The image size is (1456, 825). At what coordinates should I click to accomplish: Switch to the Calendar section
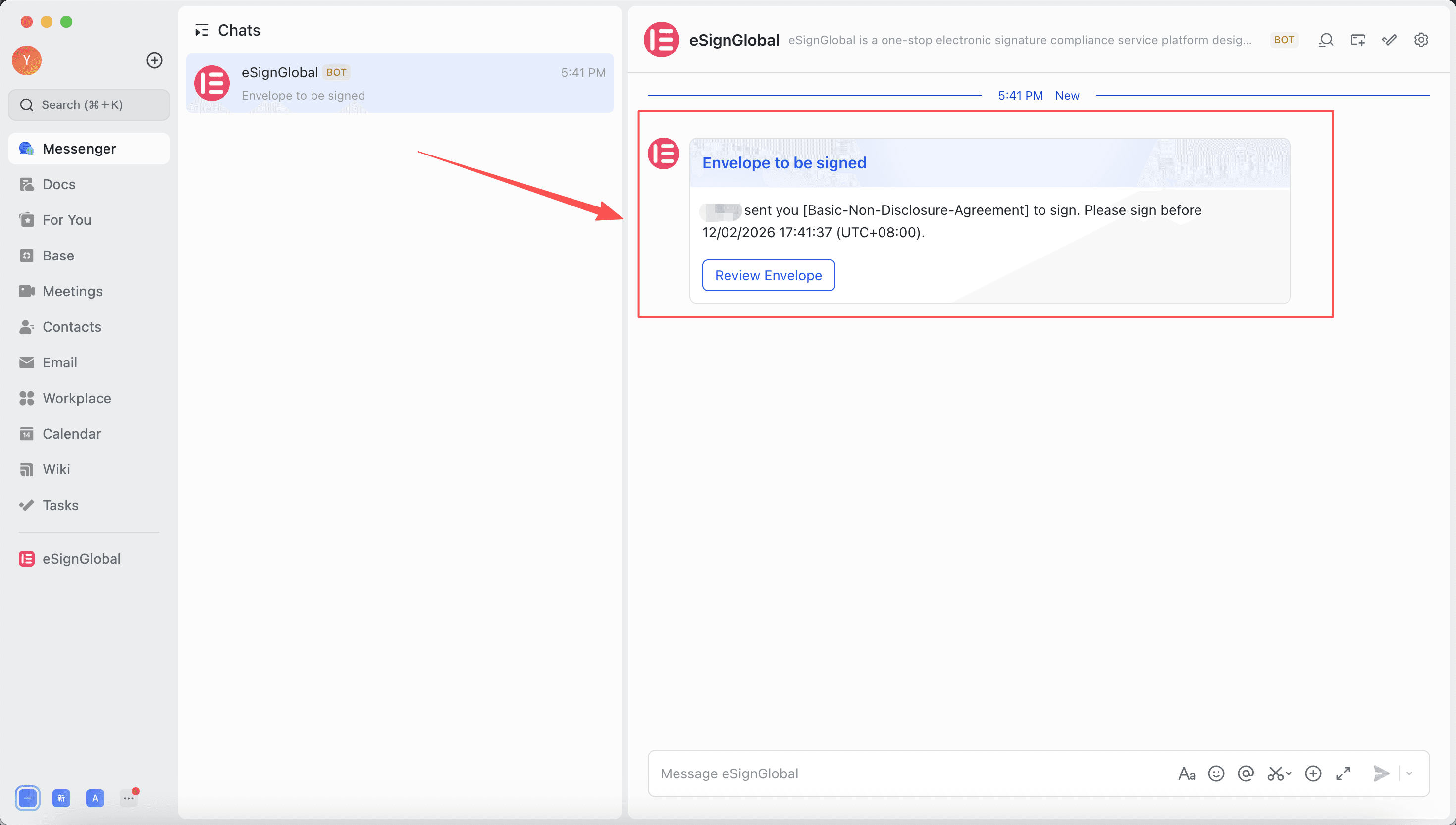71,433
